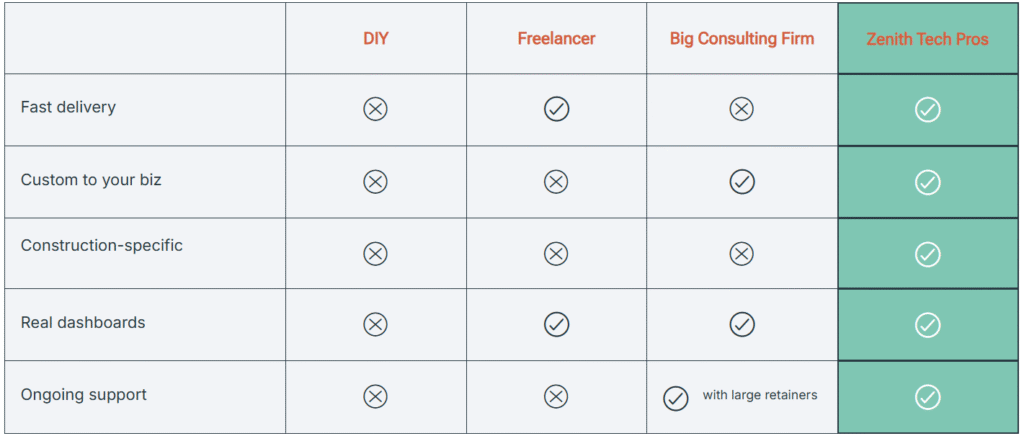Image resolution: width=1024 pixels, height=436 pixels.
Task: Select the DIY column header
Action: coord(375,39)
